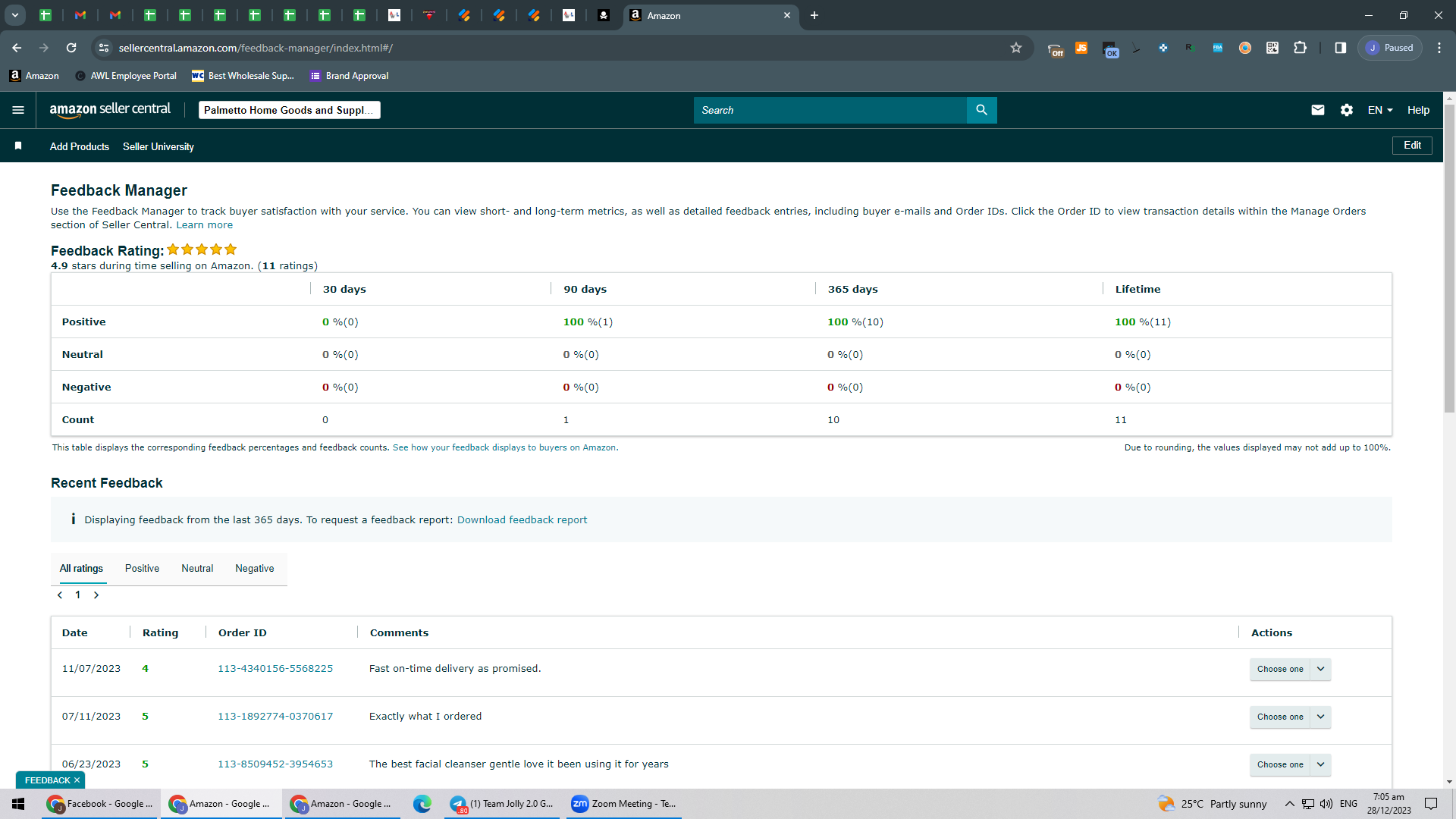This screenshot has width=1456, height=819.
Task: Open See how your feedback displays link
Action: (505, 447)
